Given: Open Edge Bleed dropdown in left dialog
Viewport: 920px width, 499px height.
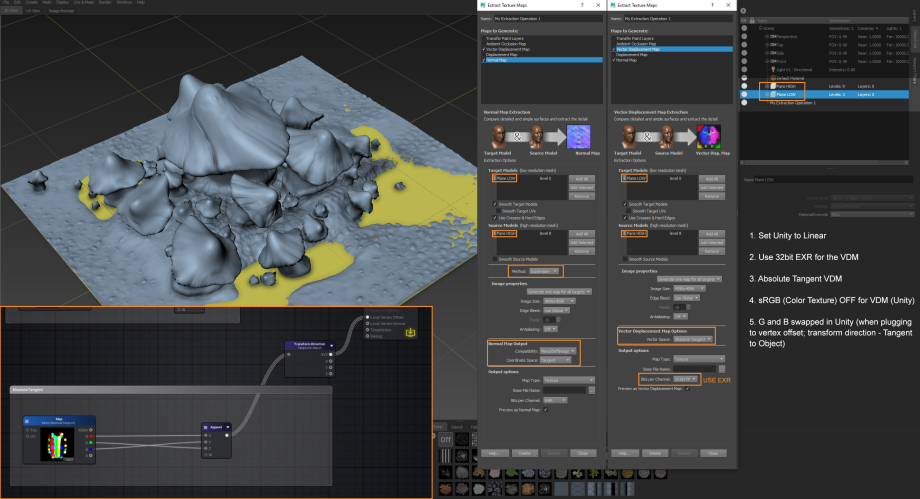Looking at the screenshot, I should (556, 311).
